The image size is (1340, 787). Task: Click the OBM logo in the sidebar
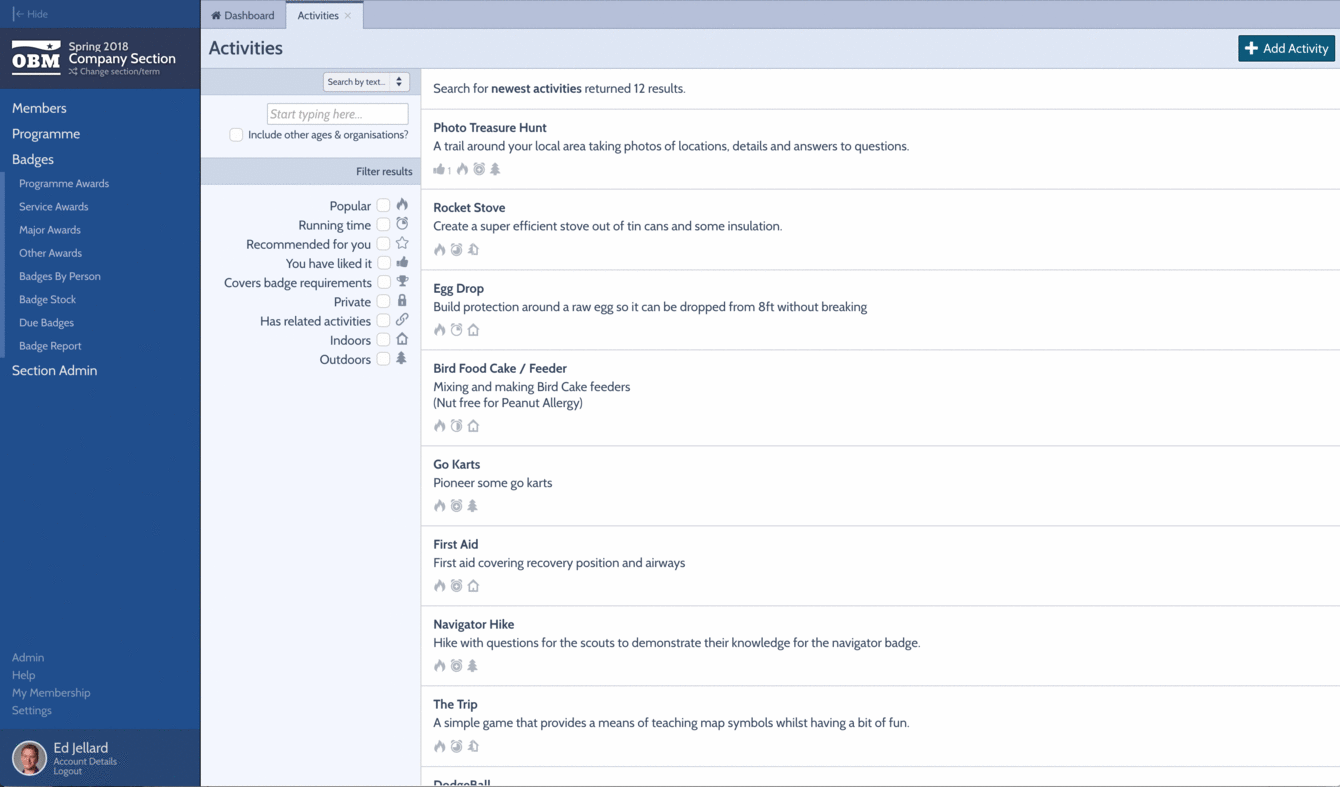[x=36, y=59]
